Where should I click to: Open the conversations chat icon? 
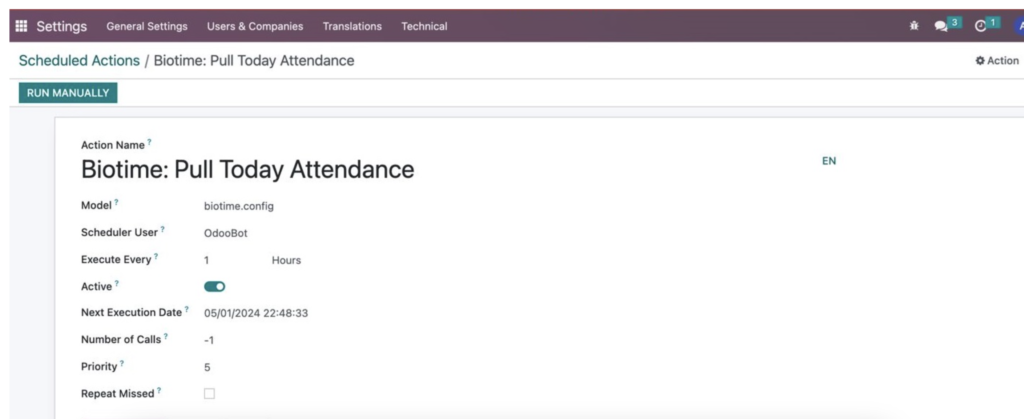tap(940, 26)
